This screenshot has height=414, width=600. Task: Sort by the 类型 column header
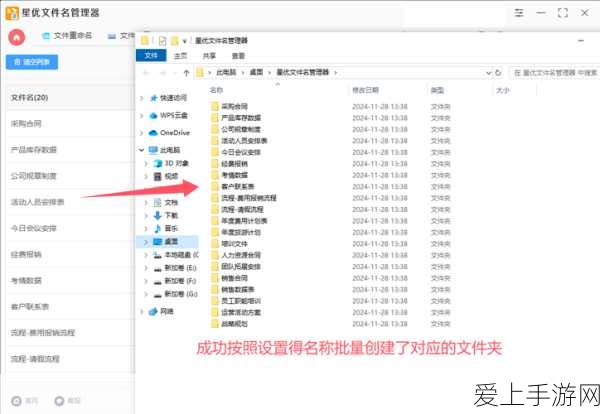tap(437, 91)
